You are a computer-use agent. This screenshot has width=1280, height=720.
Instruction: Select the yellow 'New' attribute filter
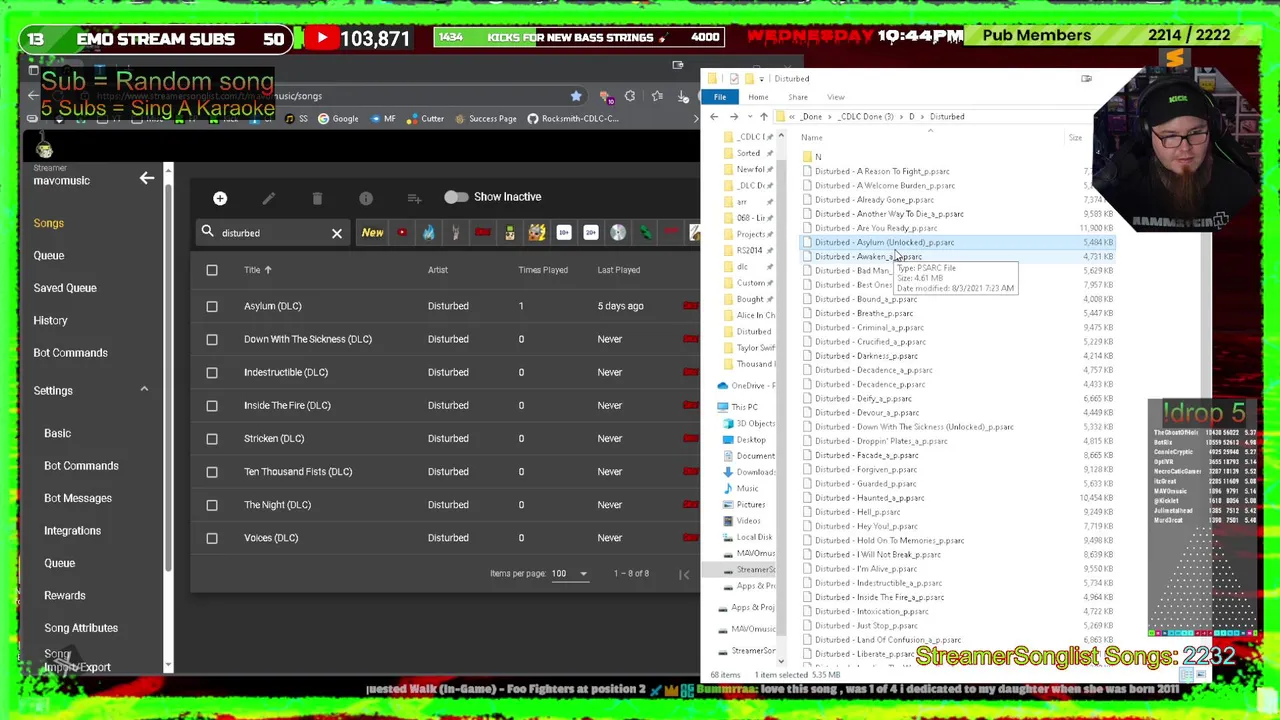pos(372,233)
